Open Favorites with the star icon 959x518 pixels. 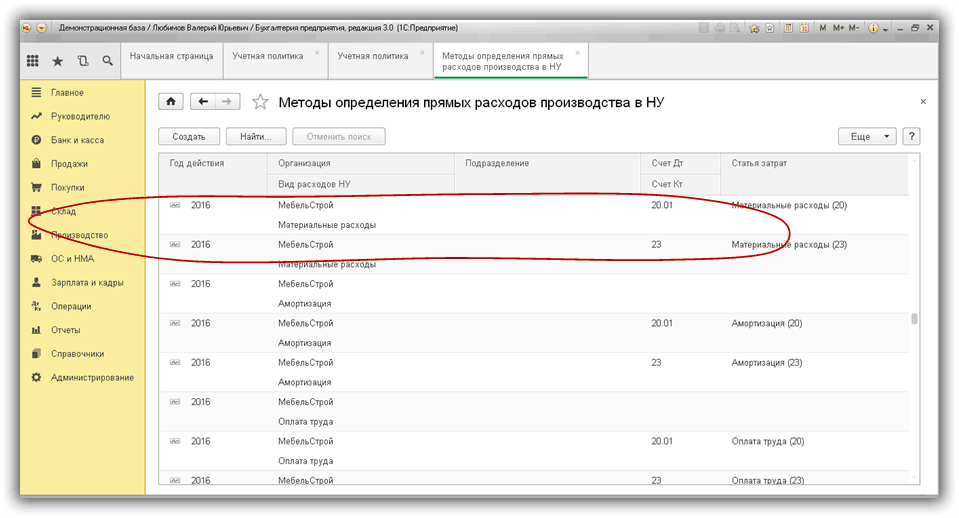point(57,62)
